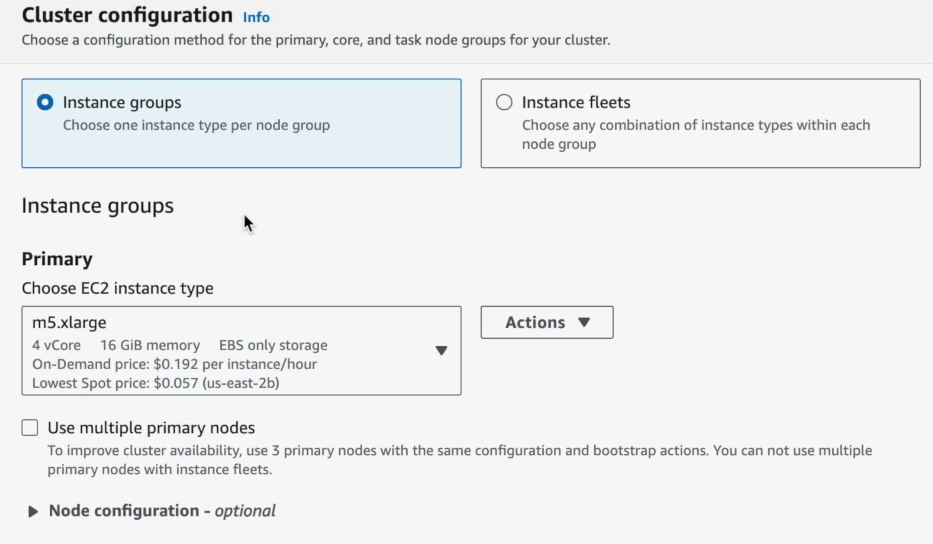This screenshot has width=933, height=544.
Task: Open the Cluster configuration Info link
Action: [256, 17]
